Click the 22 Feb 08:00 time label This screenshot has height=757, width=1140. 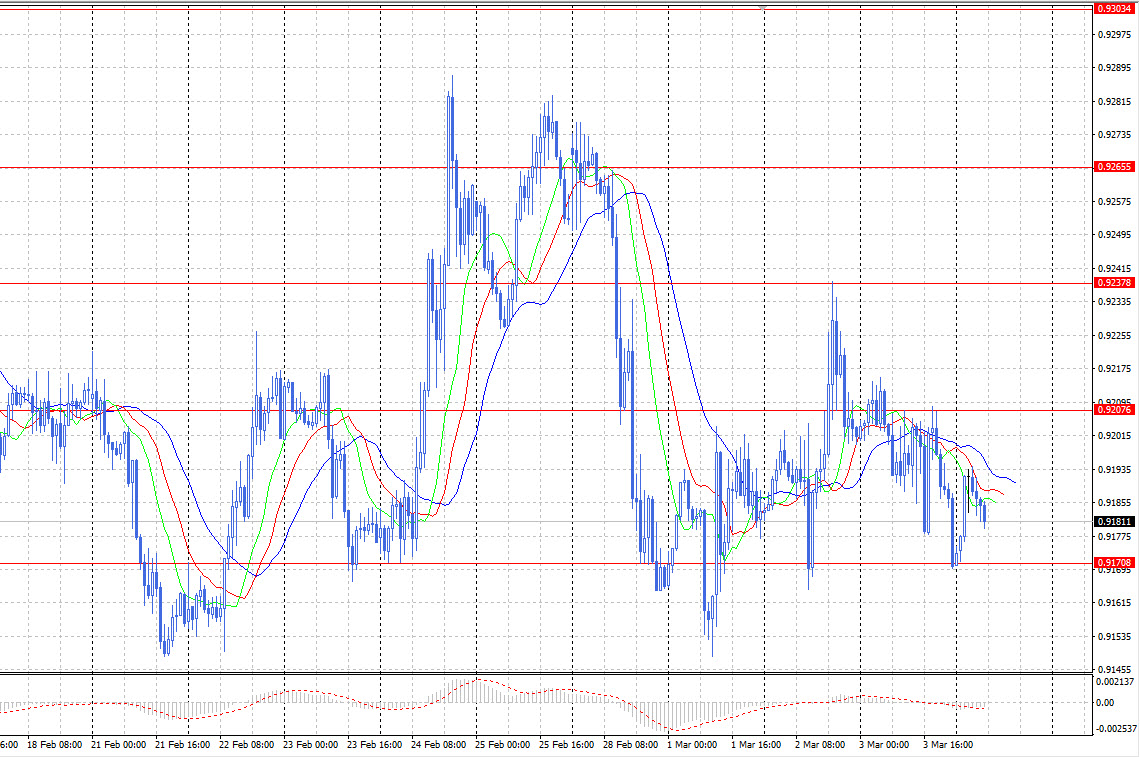[x=246, y=745]
